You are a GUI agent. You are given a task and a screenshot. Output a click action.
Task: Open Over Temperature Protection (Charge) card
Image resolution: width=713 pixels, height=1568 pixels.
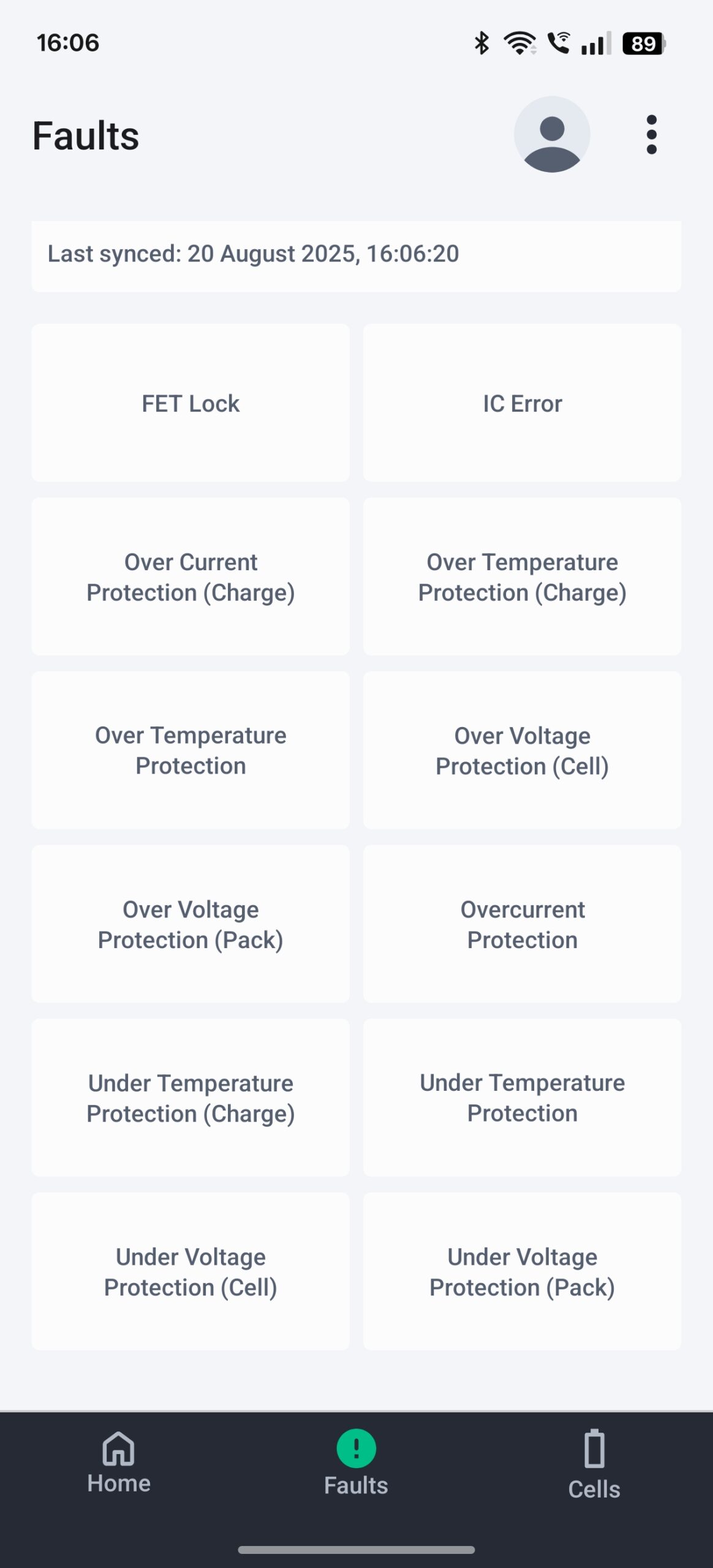pyautogui.click(x=522, y=577)
